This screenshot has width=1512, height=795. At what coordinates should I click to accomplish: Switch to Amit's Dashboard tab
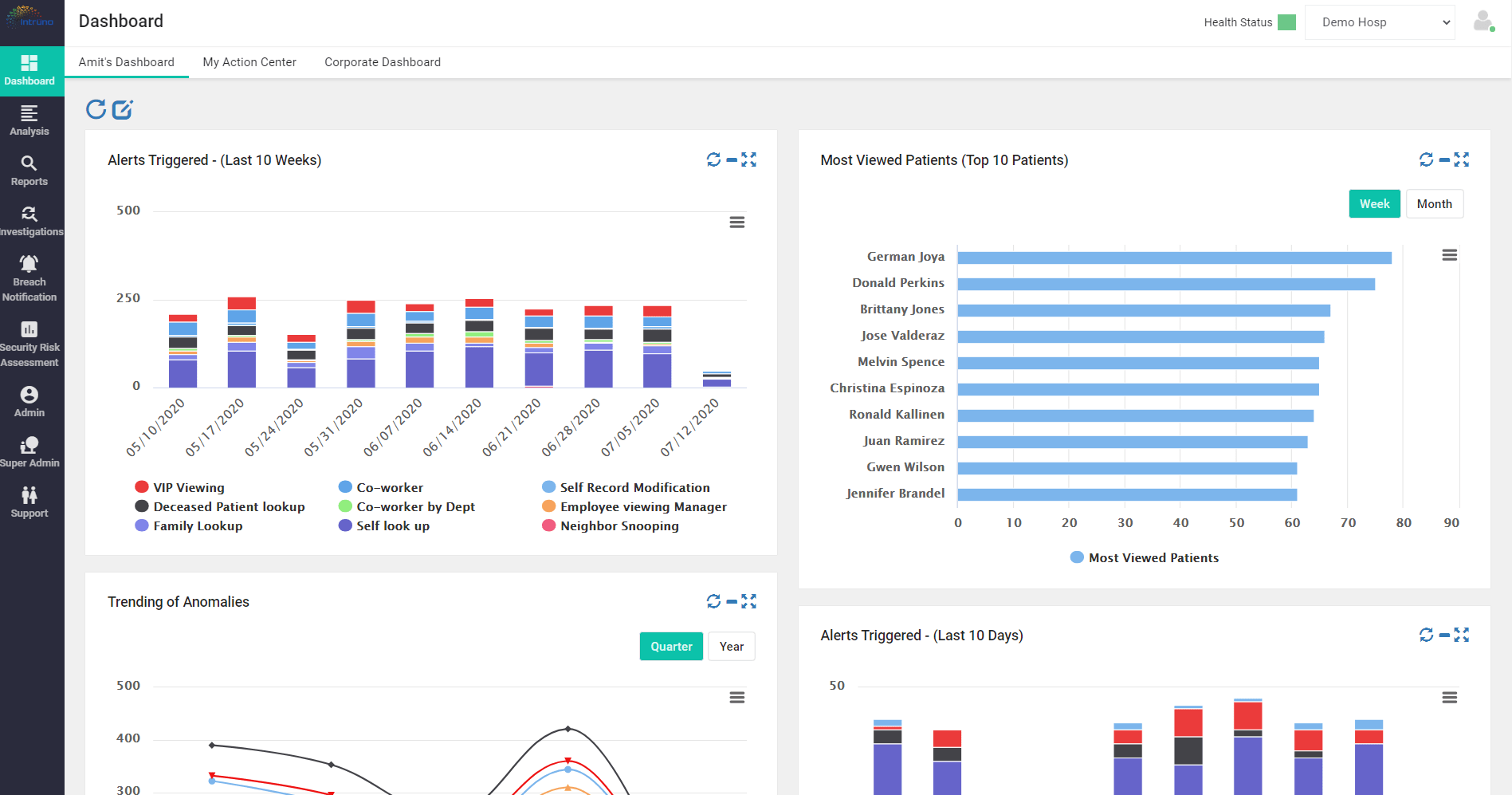click(x=127, y=62)
